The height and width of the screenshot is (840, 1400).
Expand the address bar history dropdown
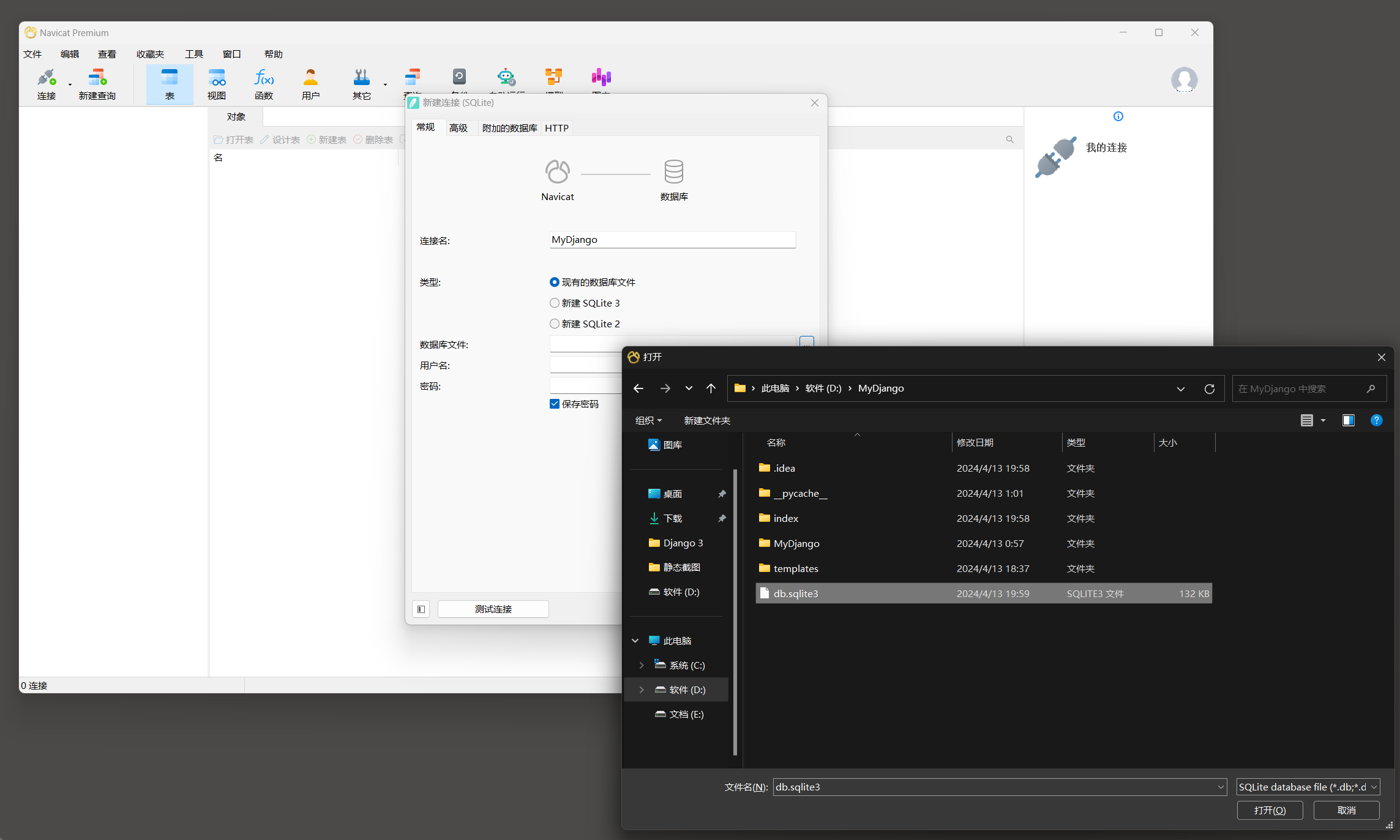[x=1181, y=388]
